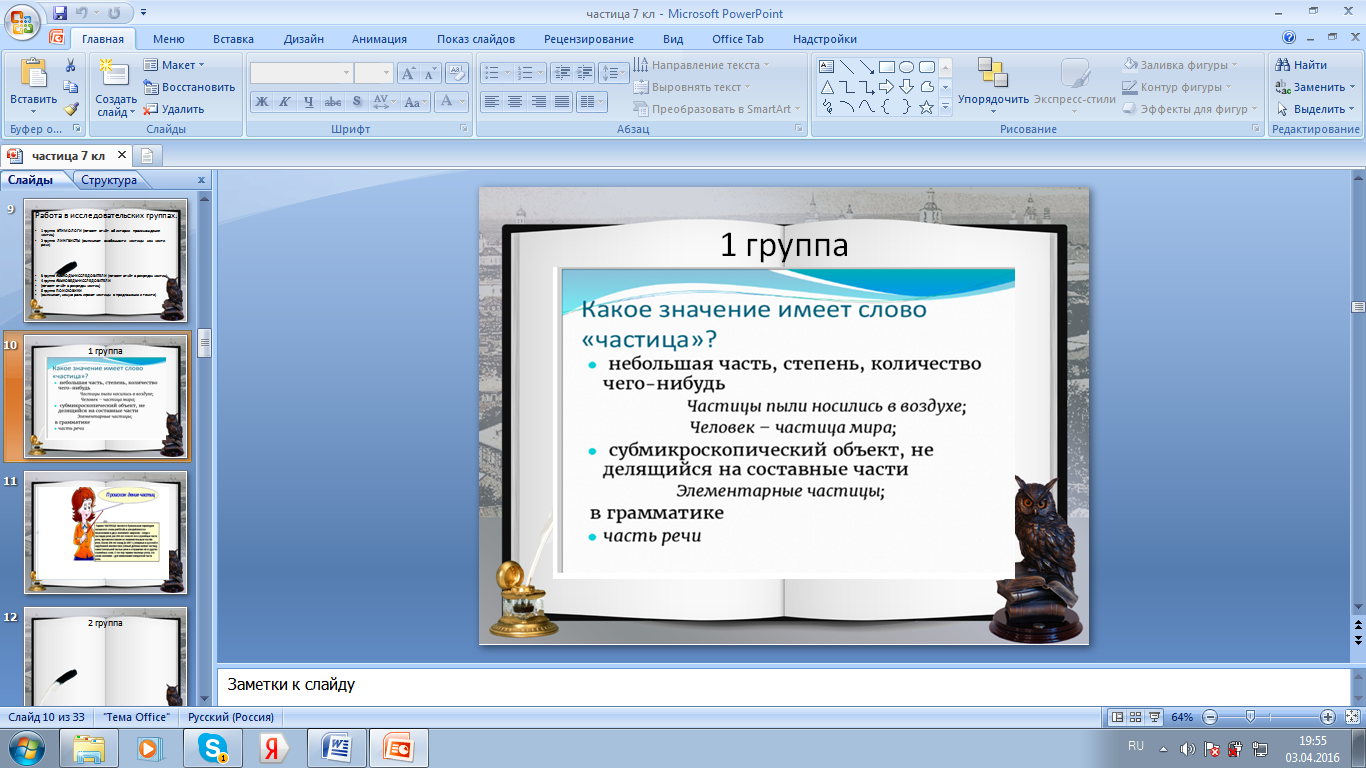Click the Save icon in the quick toolbar
1366x768 pixels.
coord(60,13)
